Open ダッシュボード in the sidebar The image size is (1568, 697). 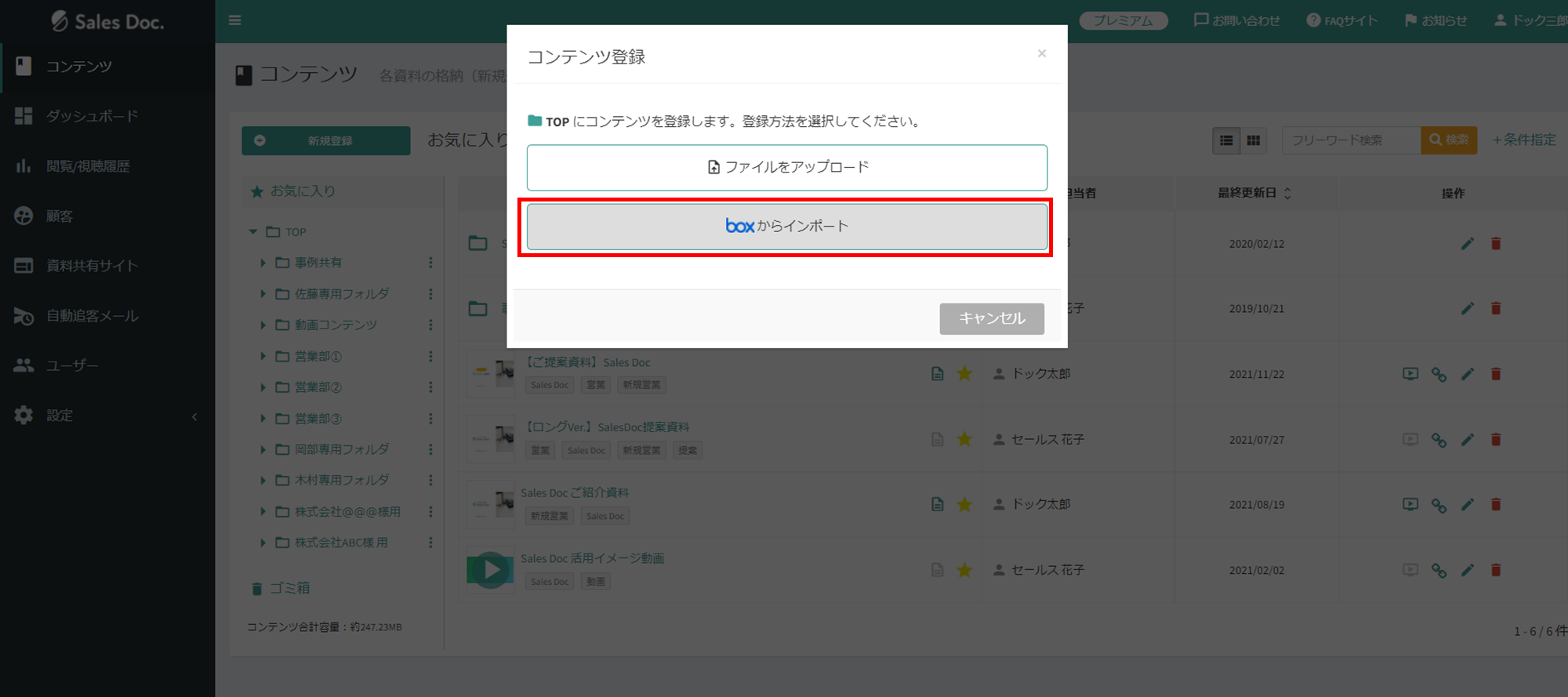(92, 116)
